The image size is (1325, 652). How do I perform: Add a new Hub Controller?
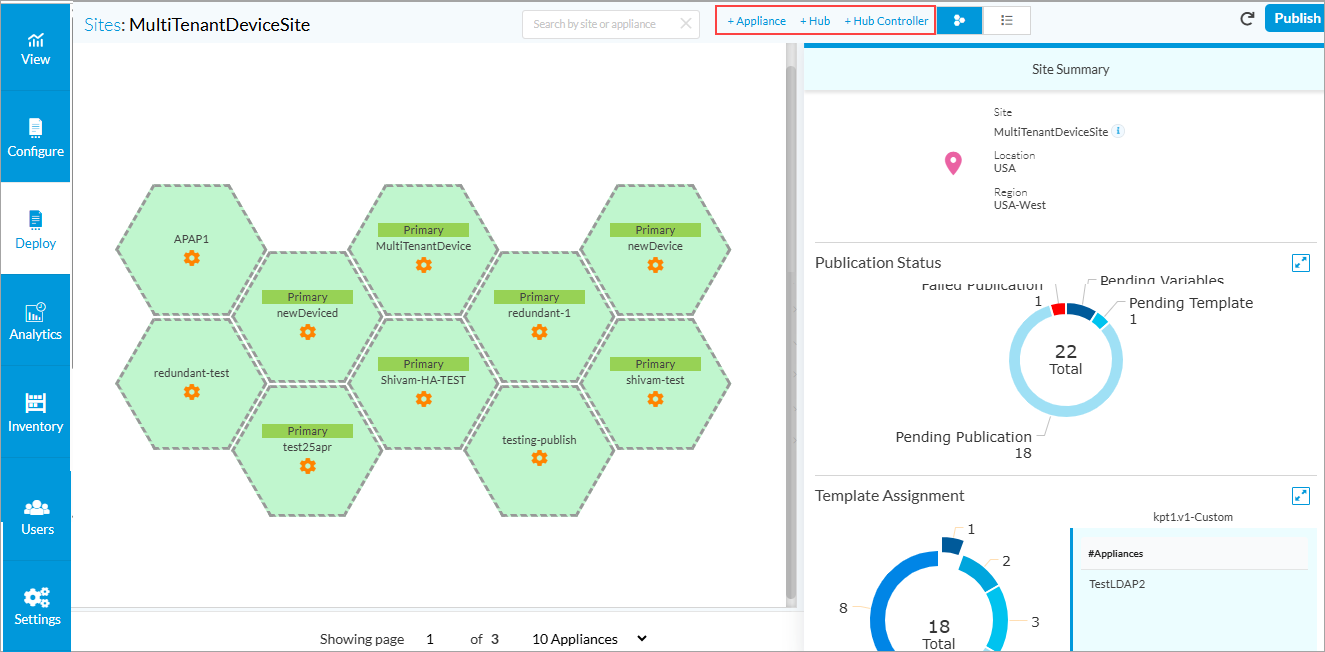pos(886,21)
